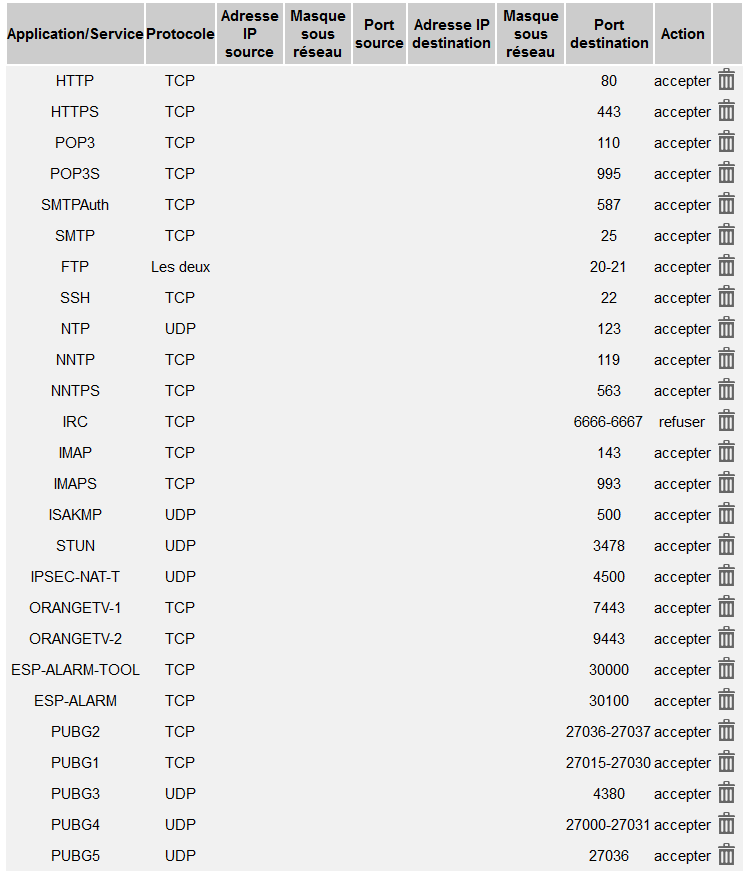The image size is (754, 885).
Task: Click the trash icon for the HTTPS rule
Action: pos(727,112)
